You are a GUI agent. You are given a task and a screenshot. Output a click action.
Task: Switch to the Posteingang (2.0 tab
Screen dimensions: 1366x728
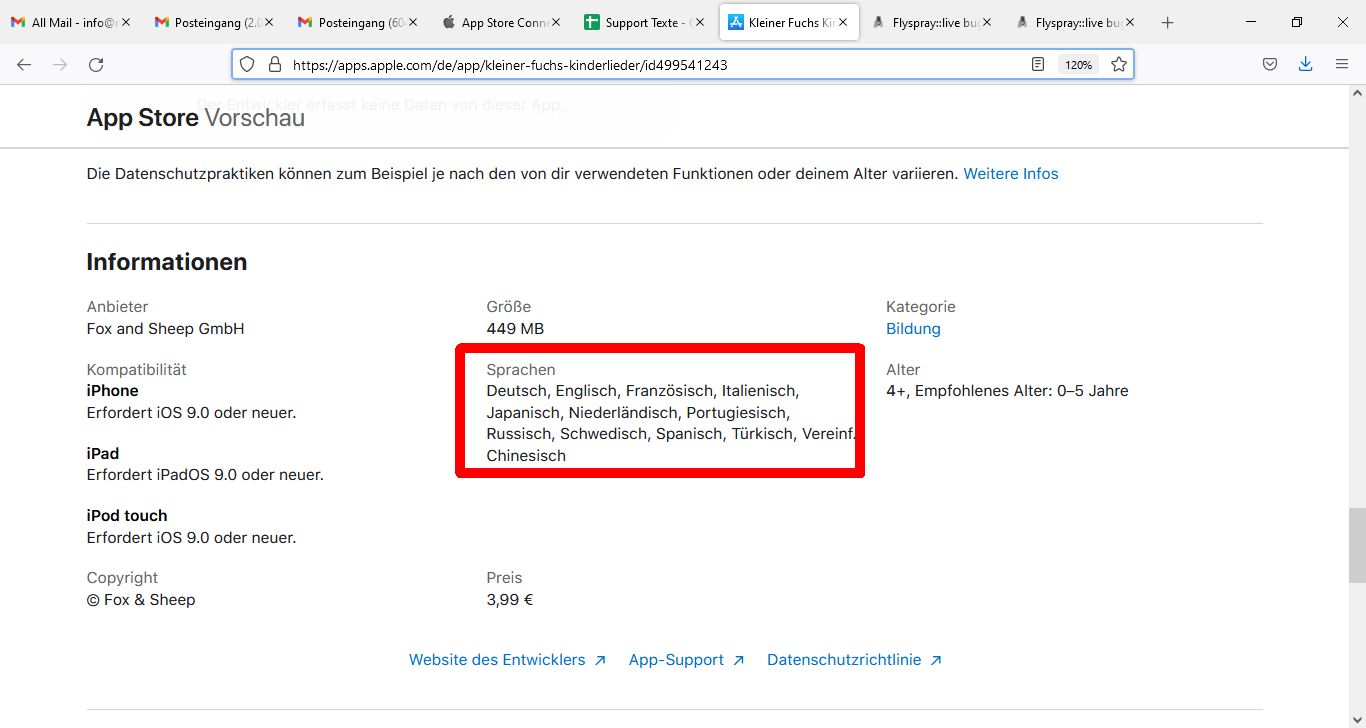pyautogui.click(x=213, y=22)
